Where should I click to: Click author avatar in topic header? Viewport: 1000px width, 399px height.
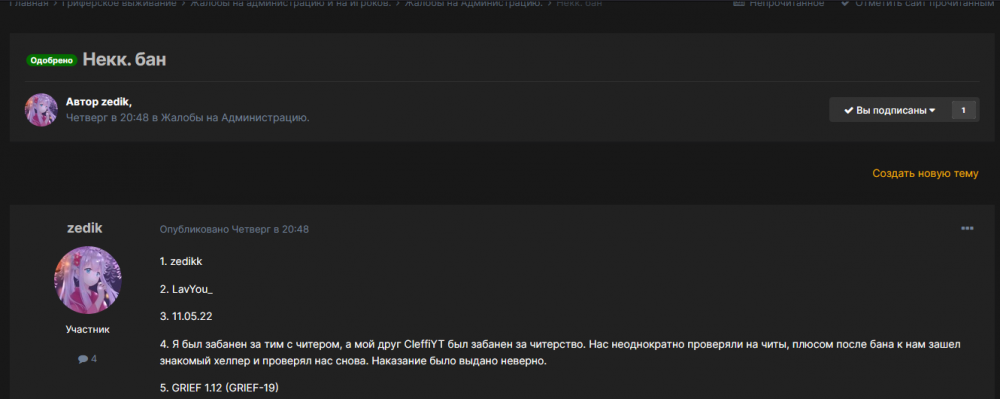[x=41, y=110]
